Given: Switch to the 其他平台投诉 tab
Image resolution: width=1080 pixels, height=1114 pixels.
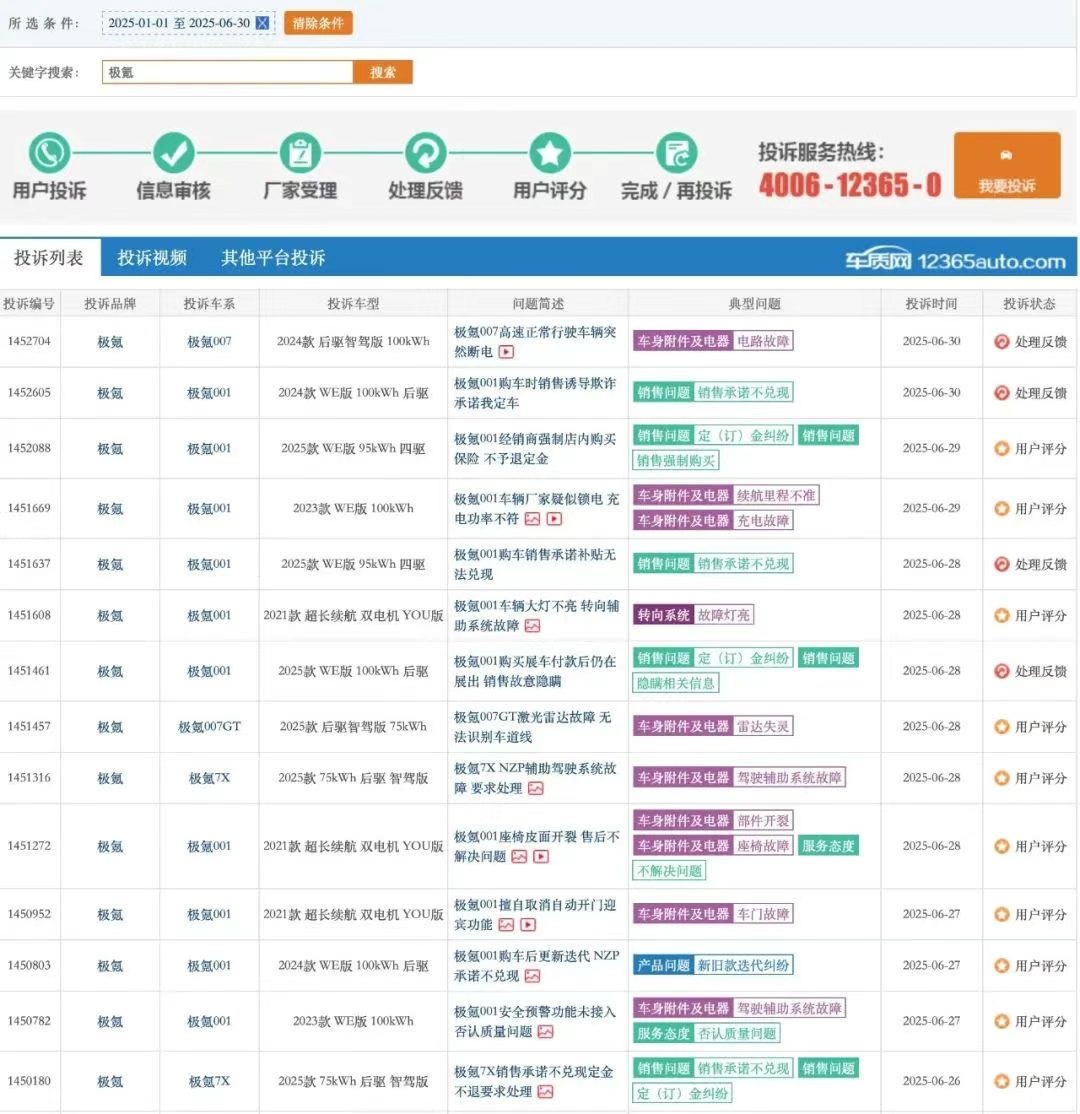Looking at the screenshot, I should coord(273,257).
